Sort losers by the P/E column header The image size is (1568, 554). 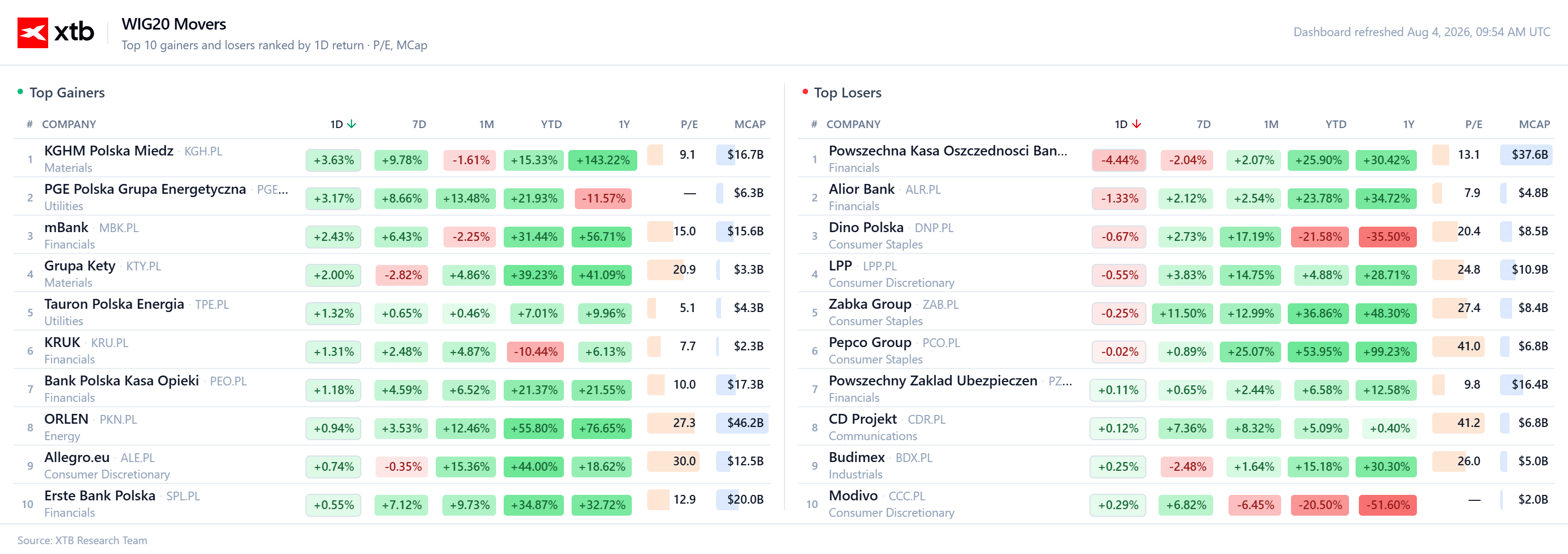(1473, 124)
